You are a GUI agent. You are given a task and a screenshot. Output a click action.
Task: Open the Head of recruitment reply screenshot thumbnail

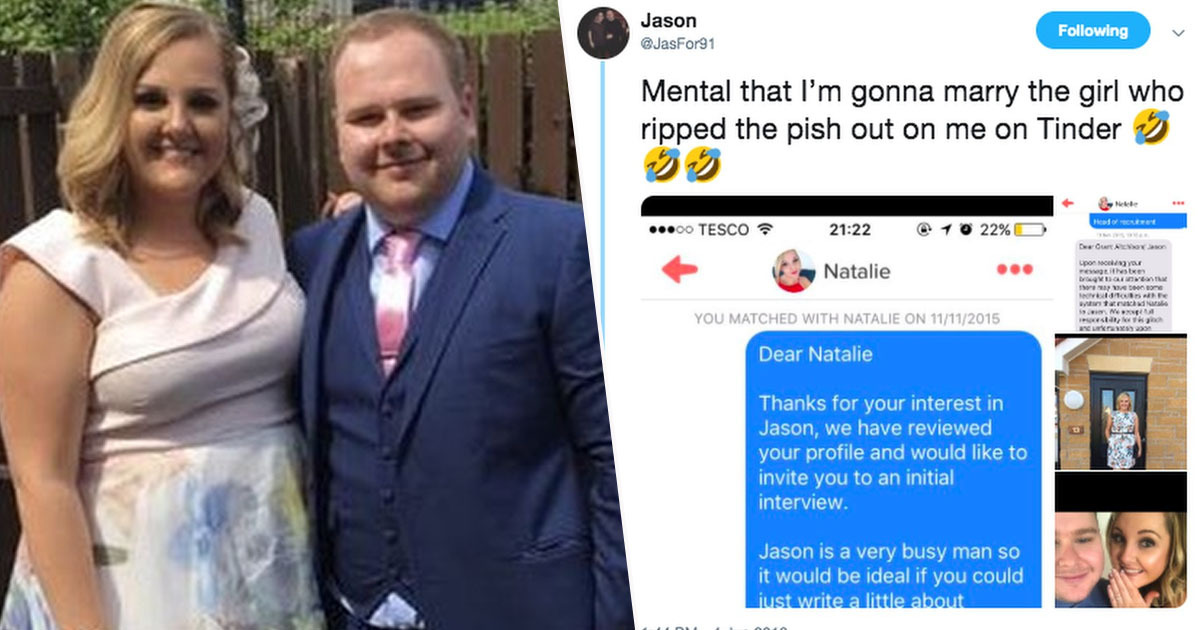[1121, 262]
